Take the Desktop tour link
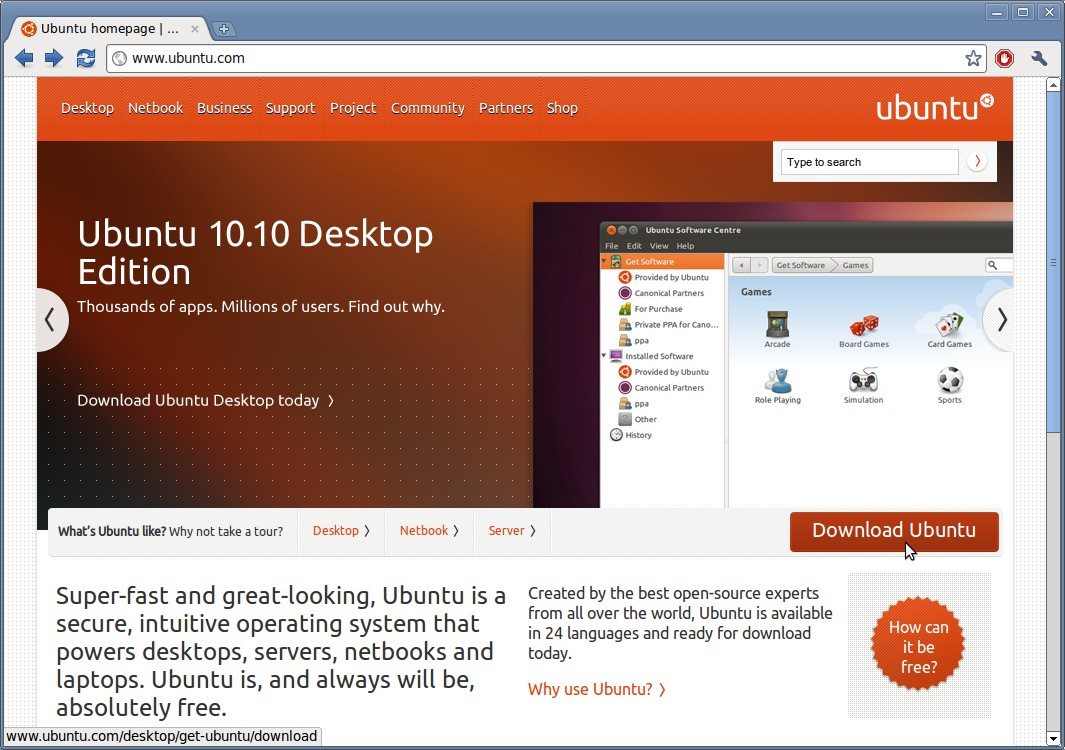Image resolution: width=1065 pixels, height=750 pixels. (341, 531)
